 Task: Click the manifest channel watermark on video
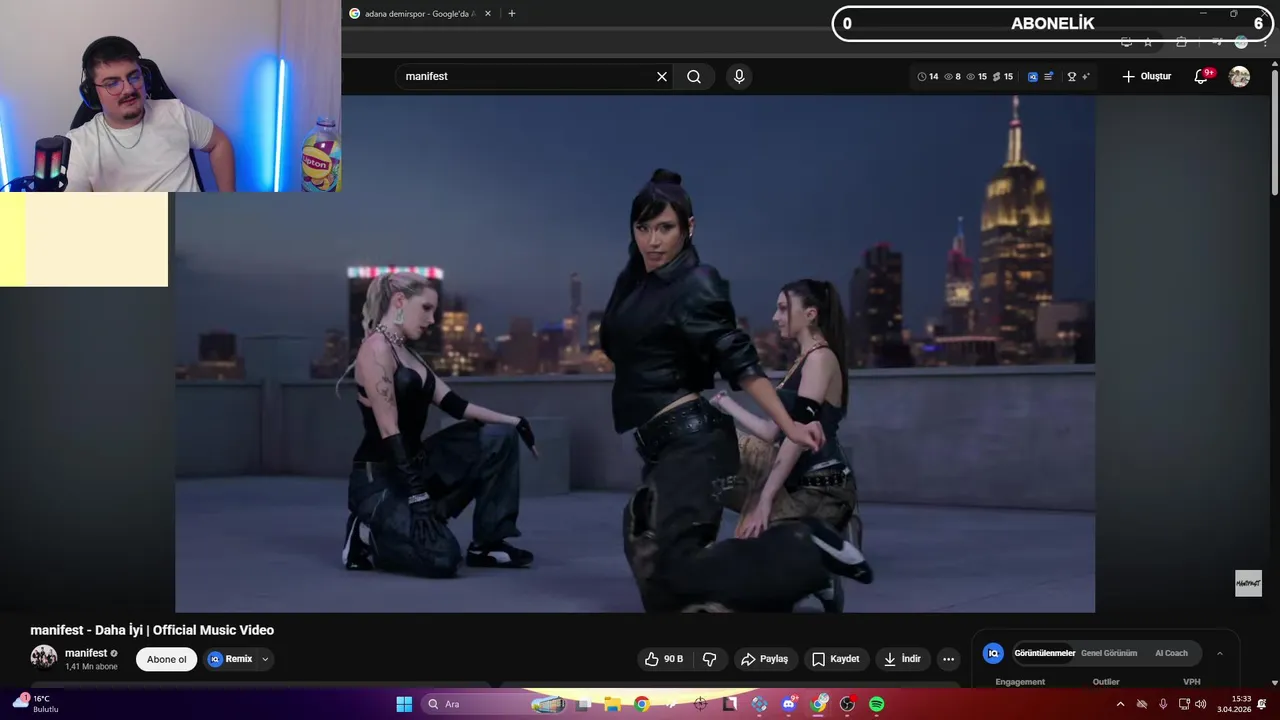coord(1248,583)
